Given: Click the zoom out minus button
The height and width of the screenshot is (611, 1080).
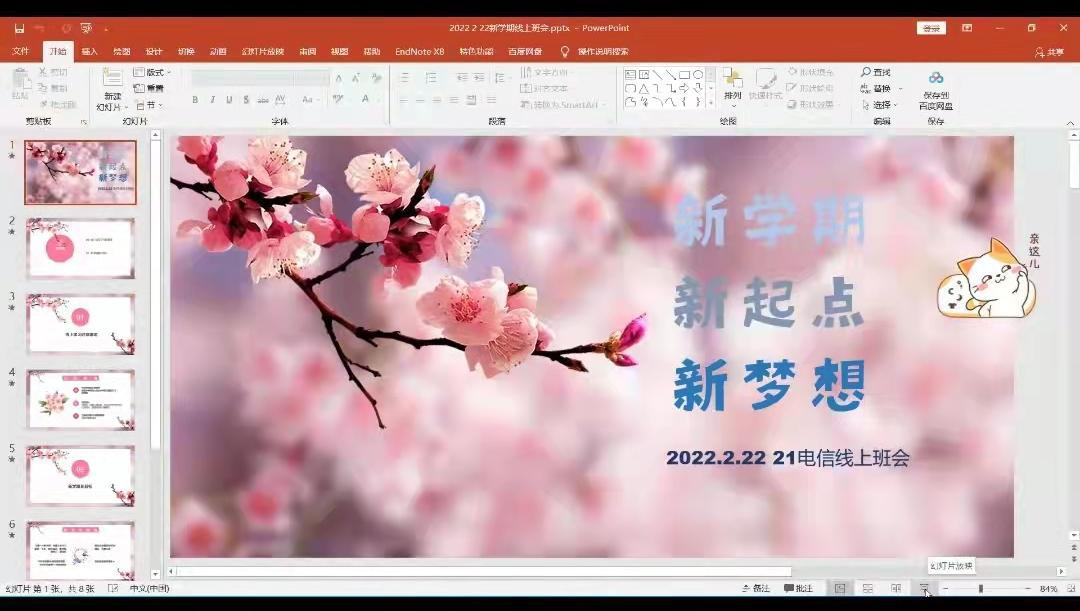Looking at the screenshot, I should [946, 588].
